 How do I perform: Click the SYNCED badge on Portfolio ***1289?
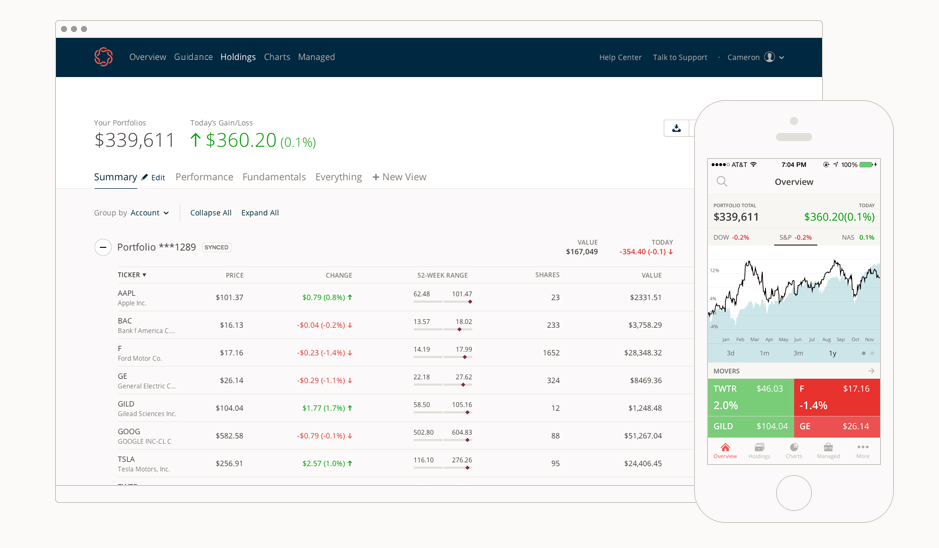[216, 247]
